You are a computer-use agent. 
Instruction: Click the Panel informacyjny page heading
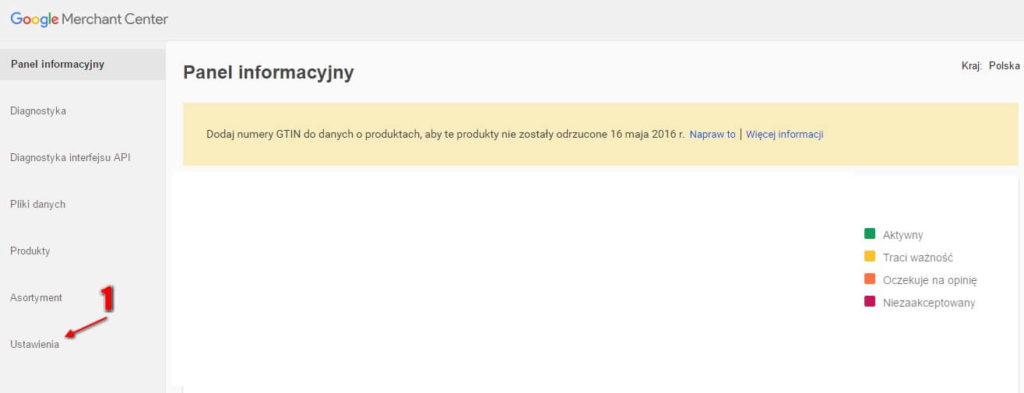[268, 72]
